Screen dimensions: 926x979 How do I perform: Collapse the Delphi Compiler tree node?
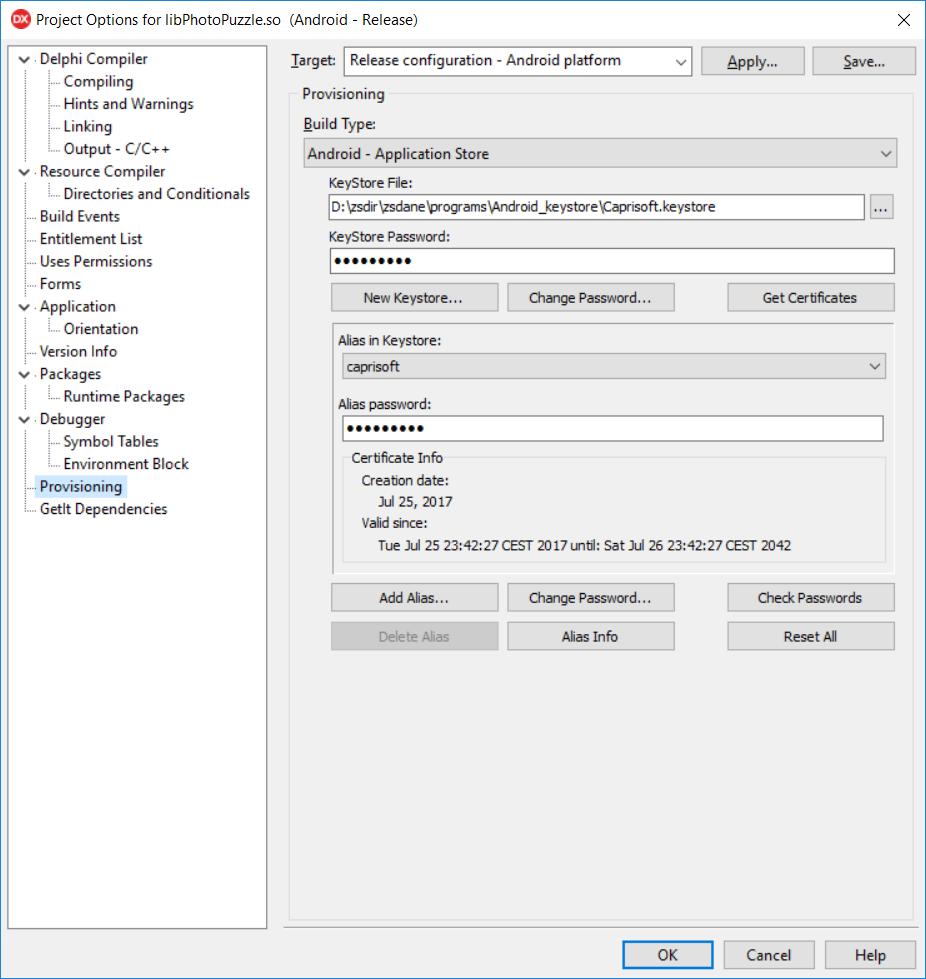click(x=24, y=59)
